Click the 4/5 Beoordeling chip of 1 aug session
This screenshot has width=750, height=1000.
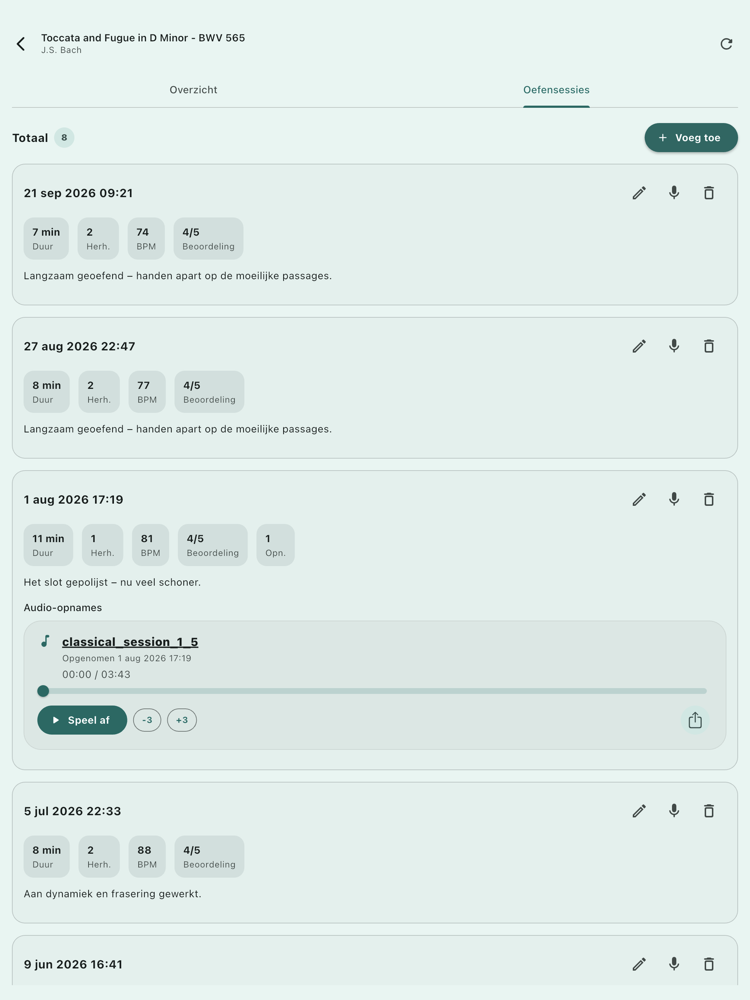click(212, 545)
